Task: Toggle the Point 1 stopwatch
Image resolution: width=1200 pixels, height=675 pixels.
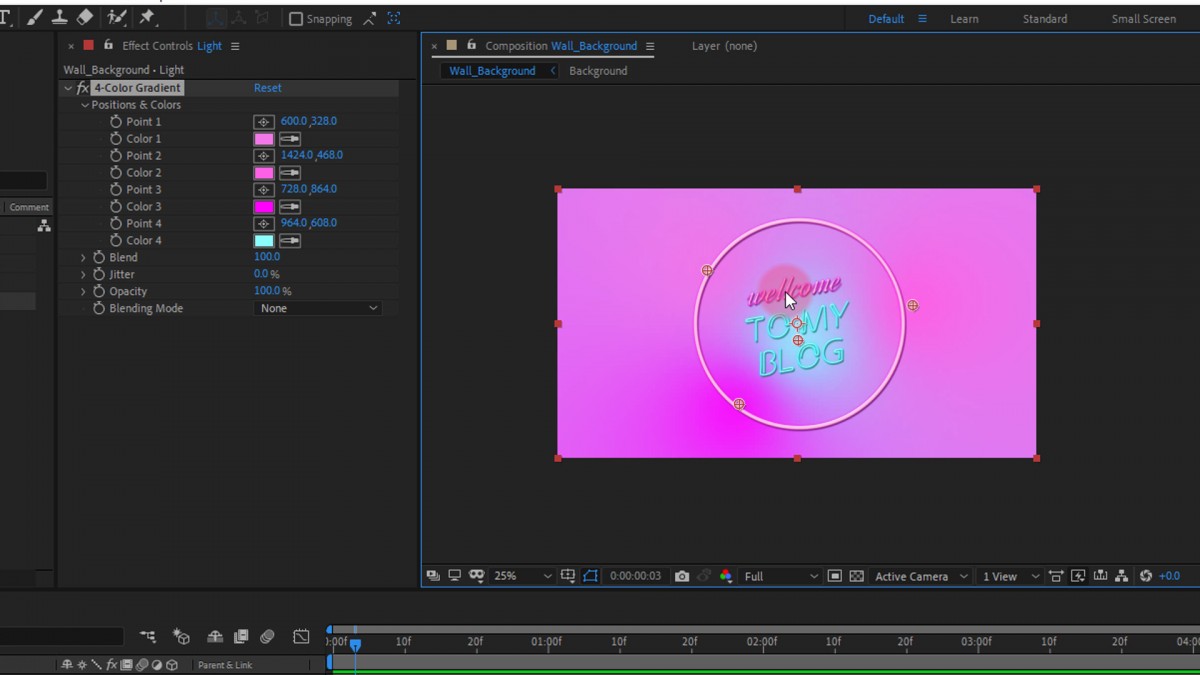Action: (116, 122)
